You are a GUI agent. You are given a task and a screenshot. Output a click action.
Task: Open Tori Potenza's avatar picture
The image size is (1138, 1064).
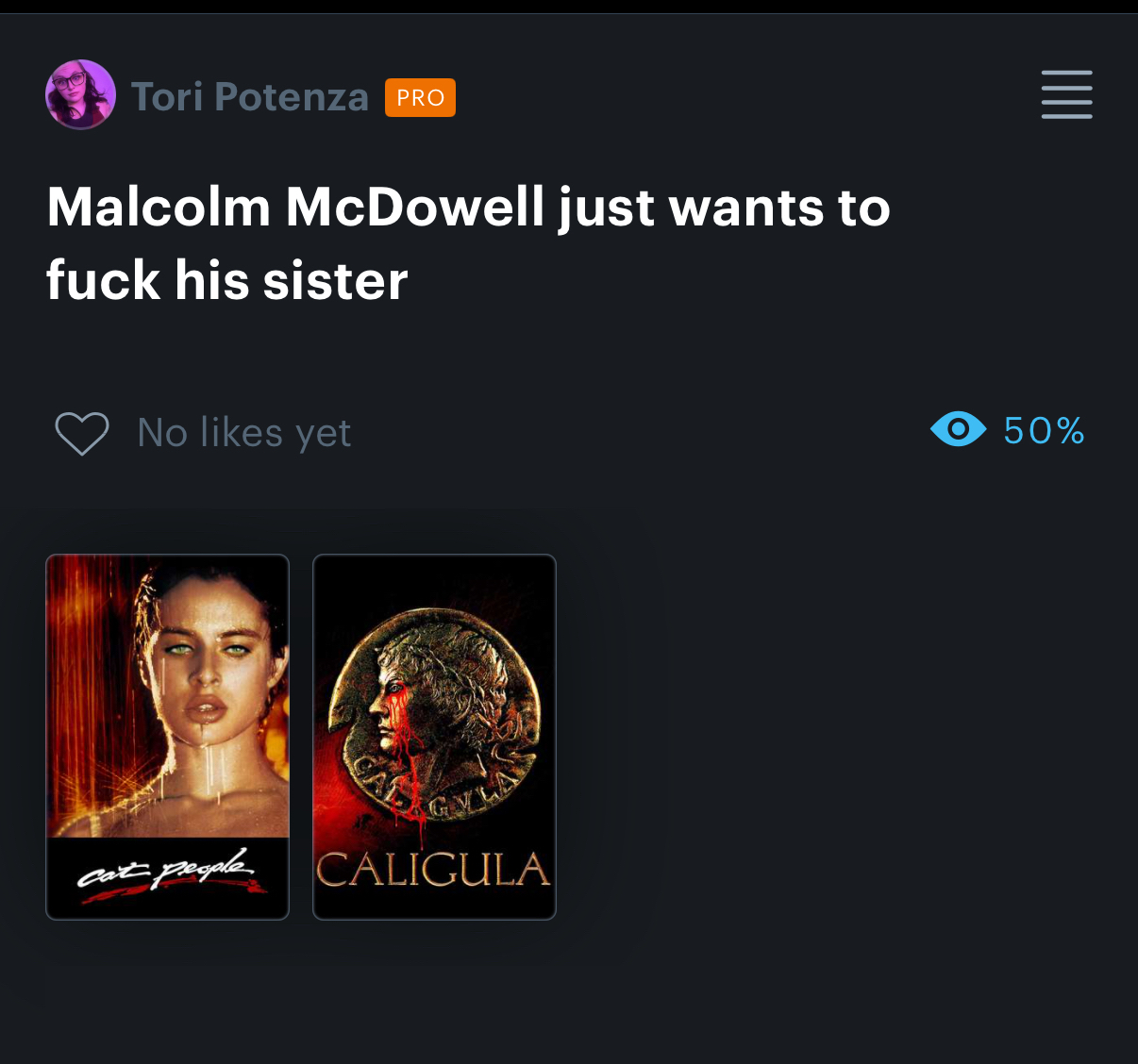pos(81,95)
